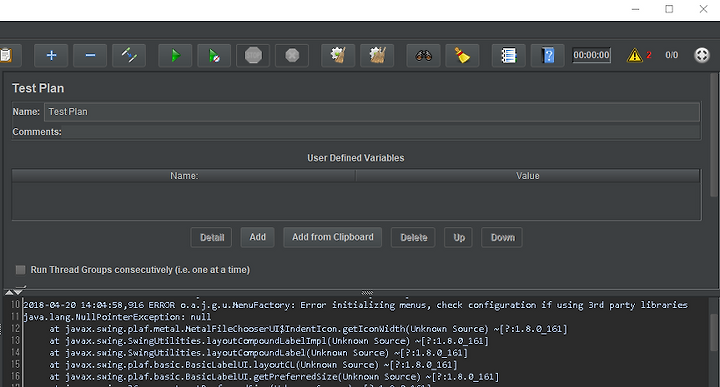Collapse all nodes with minus icon
The height and width of the screenshot is (387, 720).
[x=90, y=56]
